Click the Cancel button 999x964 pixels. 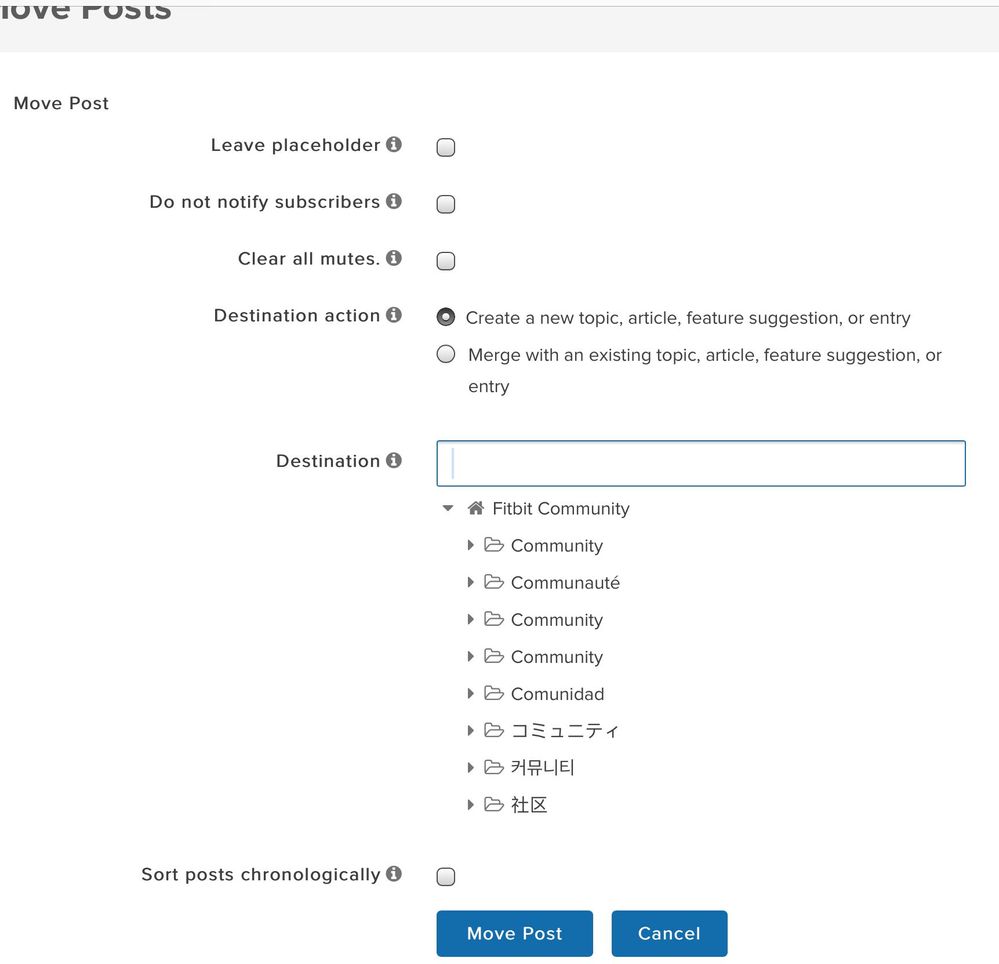click(x=669, y=933)
